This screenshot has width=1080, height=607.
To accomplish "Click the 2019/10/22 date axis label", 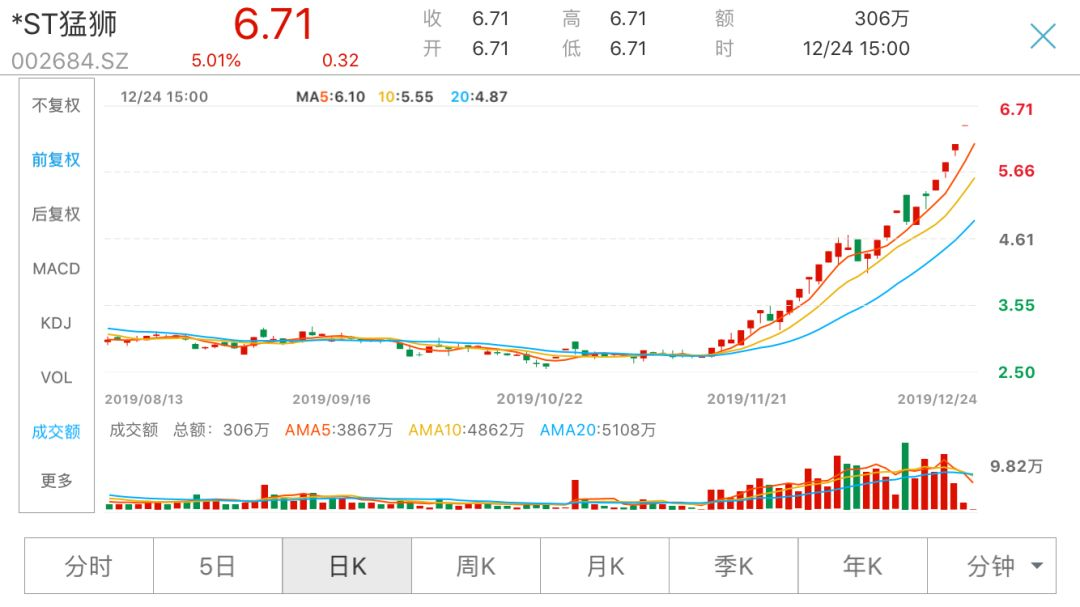I will point(539,399).
